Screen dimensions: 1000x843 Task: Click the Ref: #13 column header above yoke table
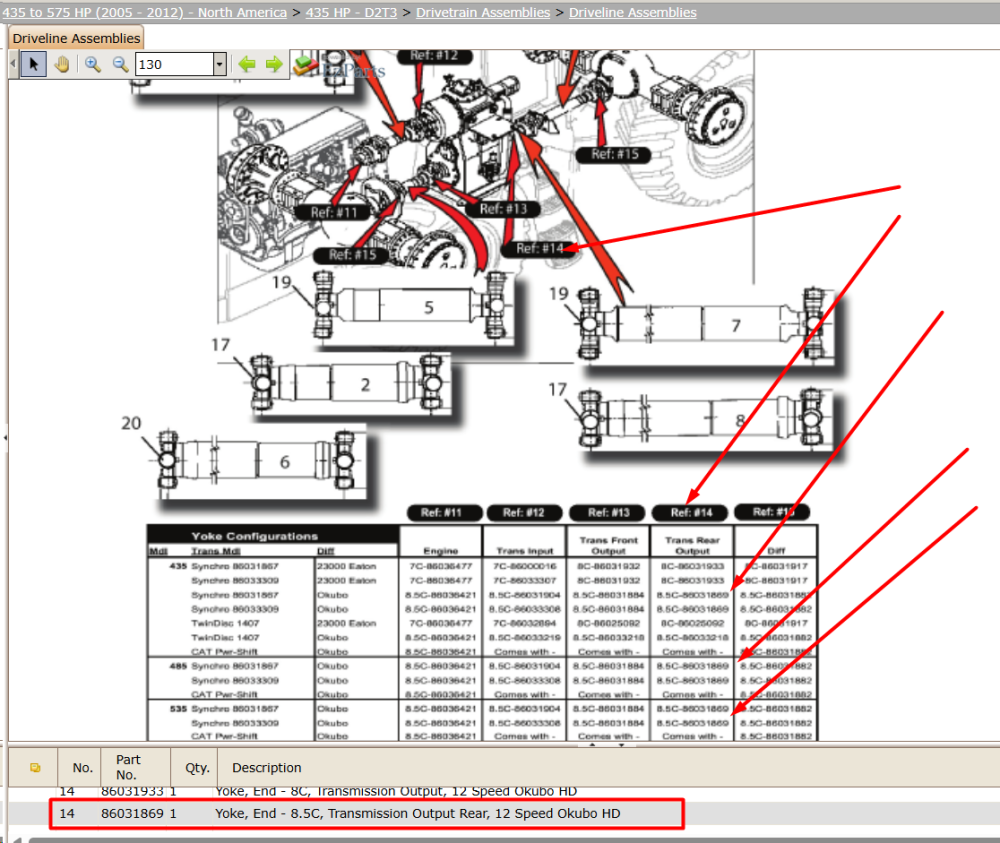(x=608, y=513)
